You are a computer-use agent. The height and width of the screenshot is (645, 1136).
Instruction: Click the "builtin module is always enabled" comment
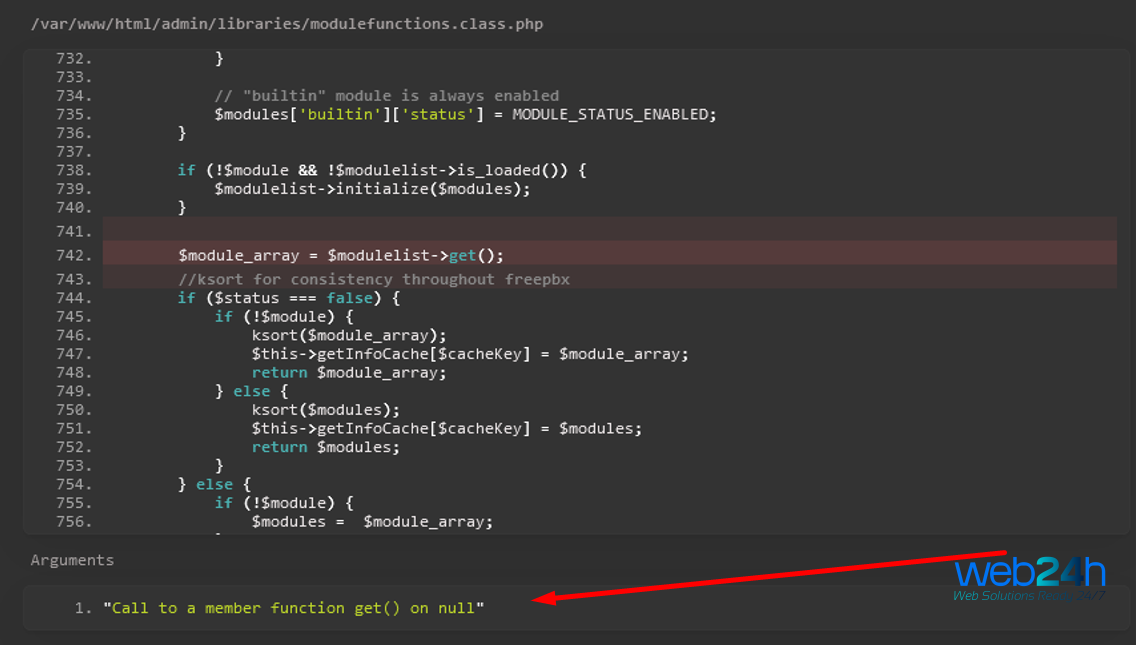[386, 96]
